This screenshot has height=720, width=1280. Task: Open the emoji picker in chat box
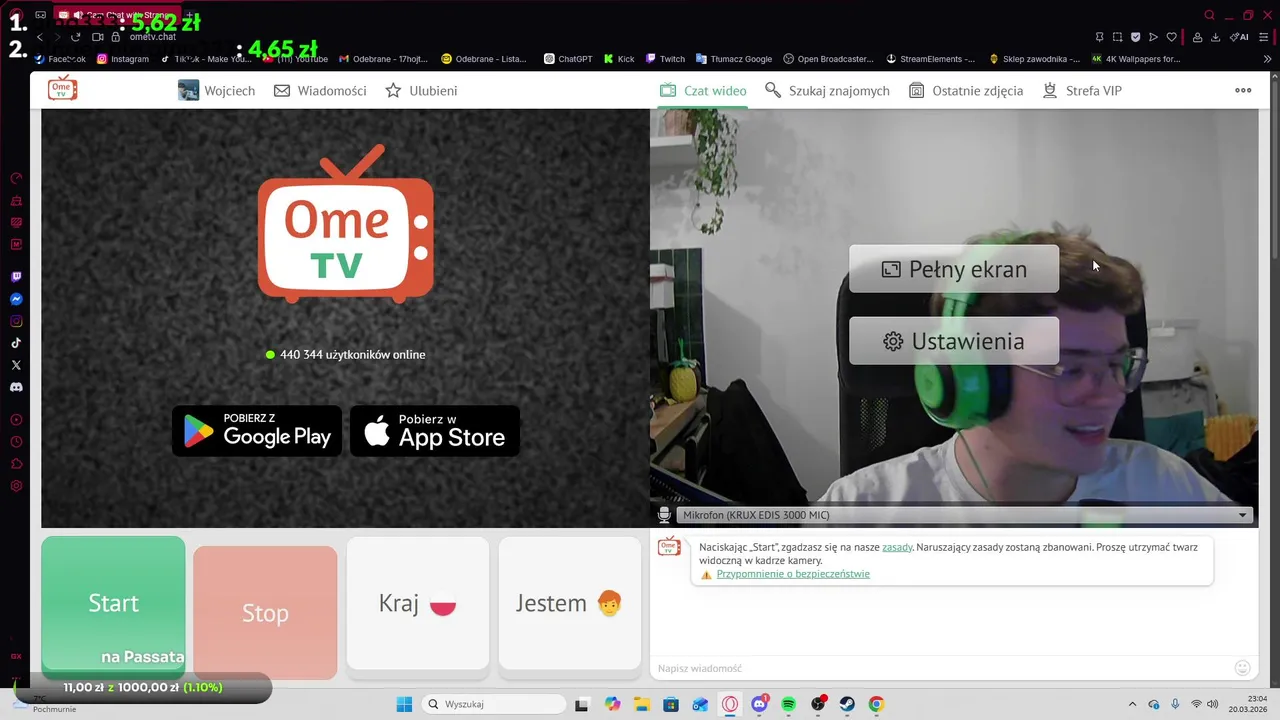1243,668
